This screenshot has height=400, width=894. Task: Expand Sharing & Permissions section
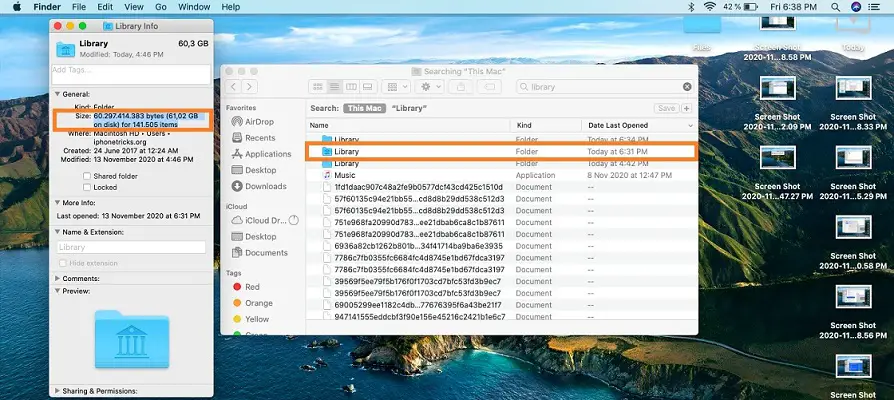point(55,393)
